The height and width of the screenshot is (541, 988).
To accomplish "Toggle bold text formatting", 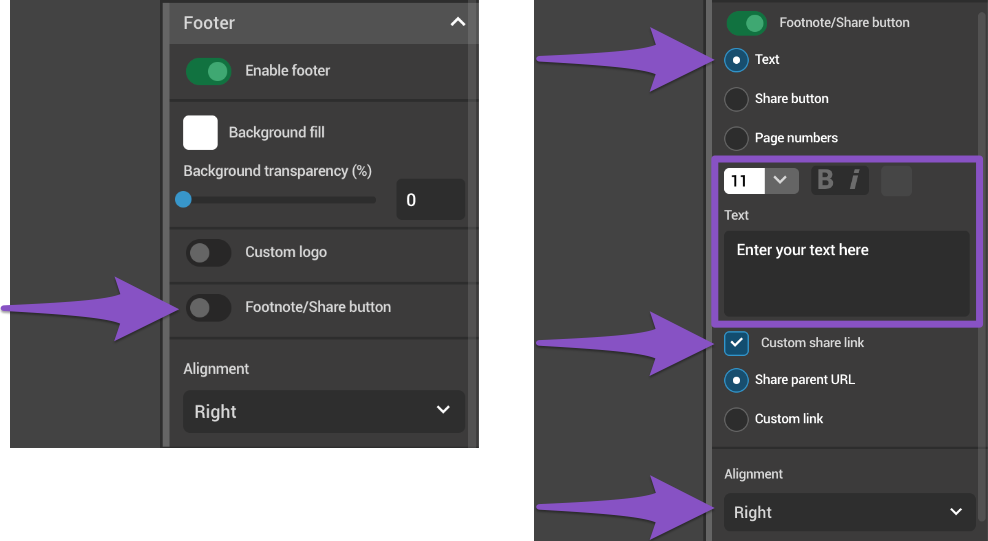I will pyautogui.click(x=825, y=180).
